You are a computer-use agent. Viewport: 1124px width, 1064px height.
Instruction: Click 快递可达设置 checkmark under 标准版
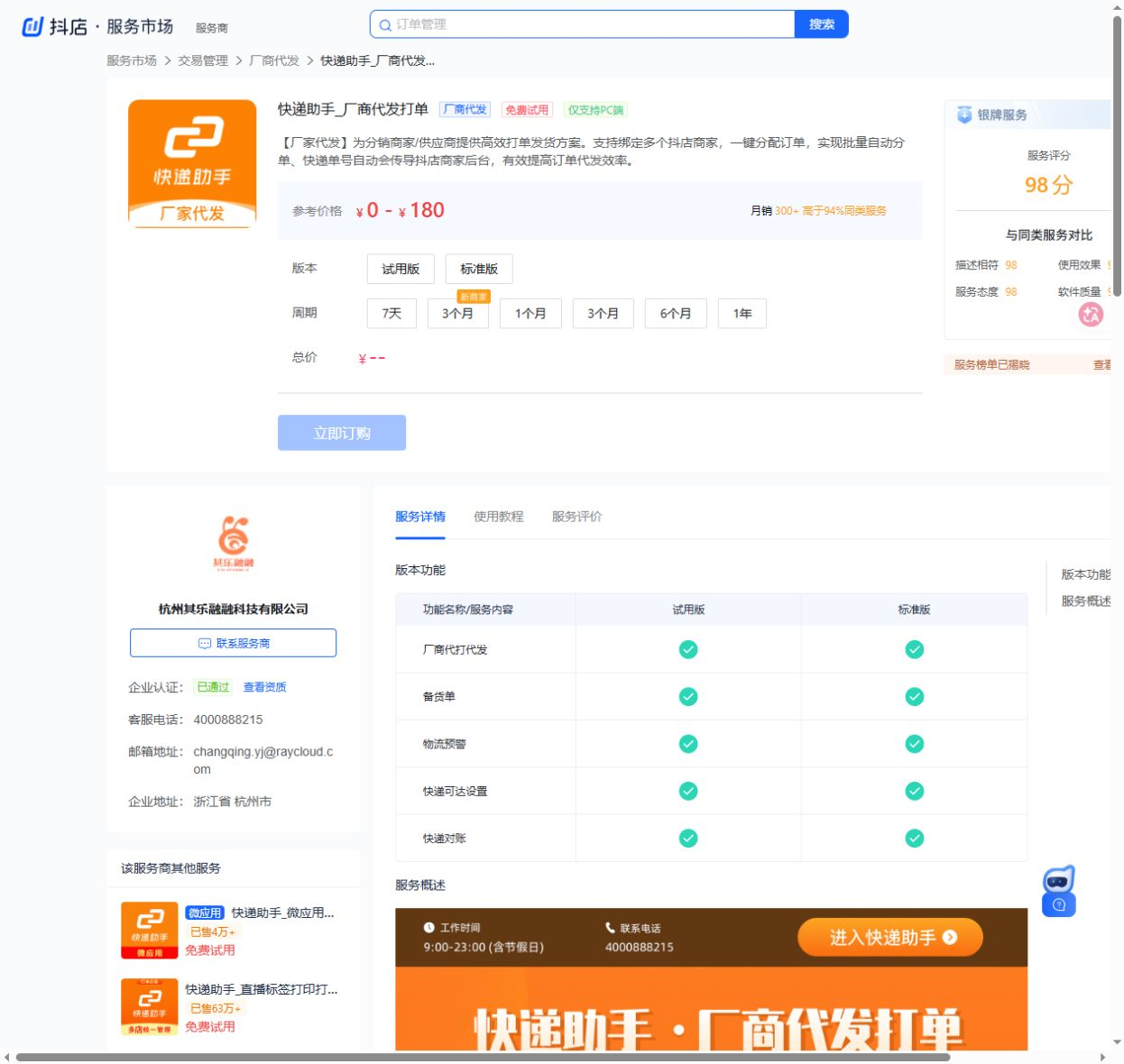(x=915, y=792)
